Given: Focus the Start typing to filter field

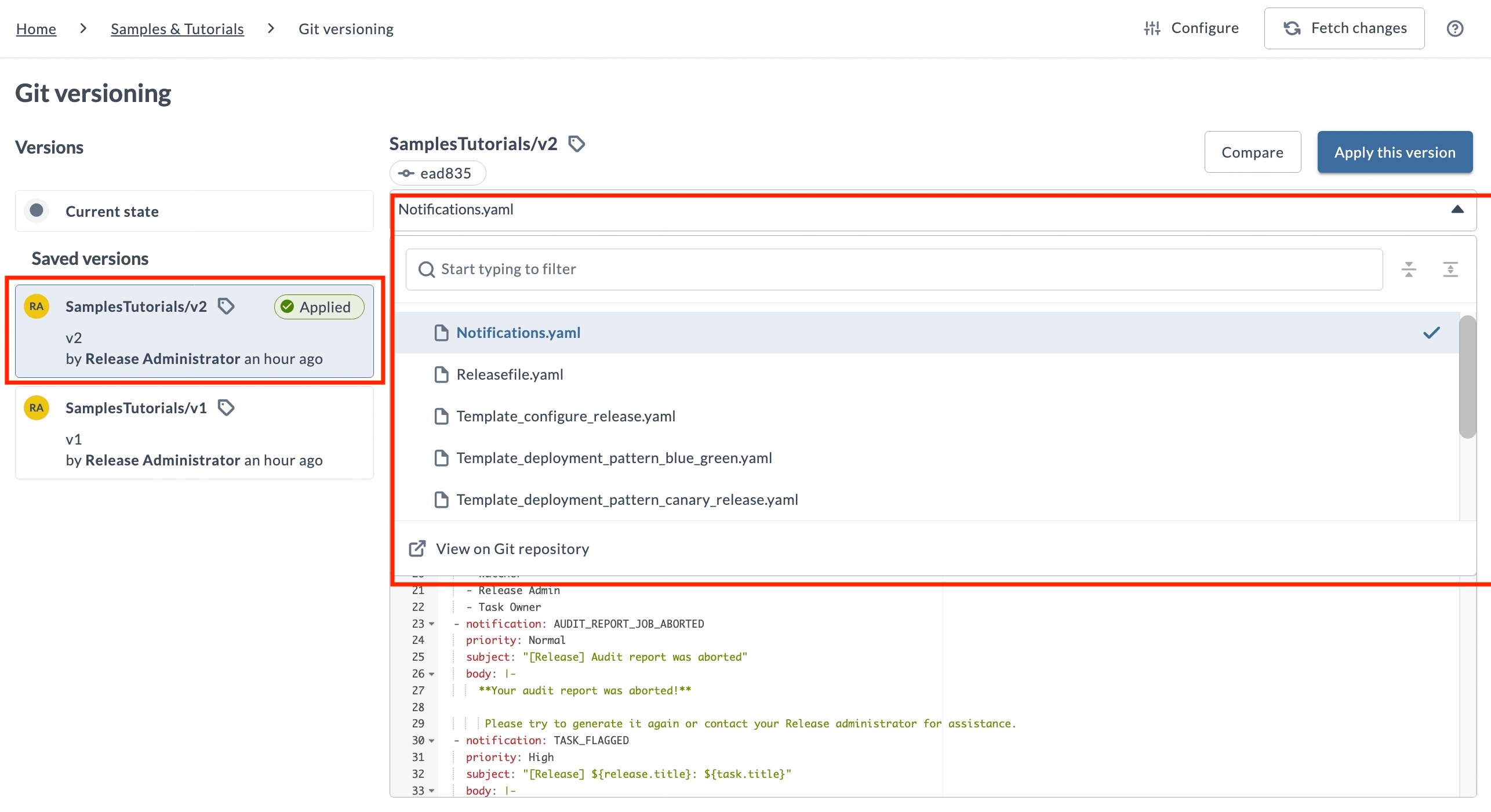Looking at the screenshot, I should (893, 270).
